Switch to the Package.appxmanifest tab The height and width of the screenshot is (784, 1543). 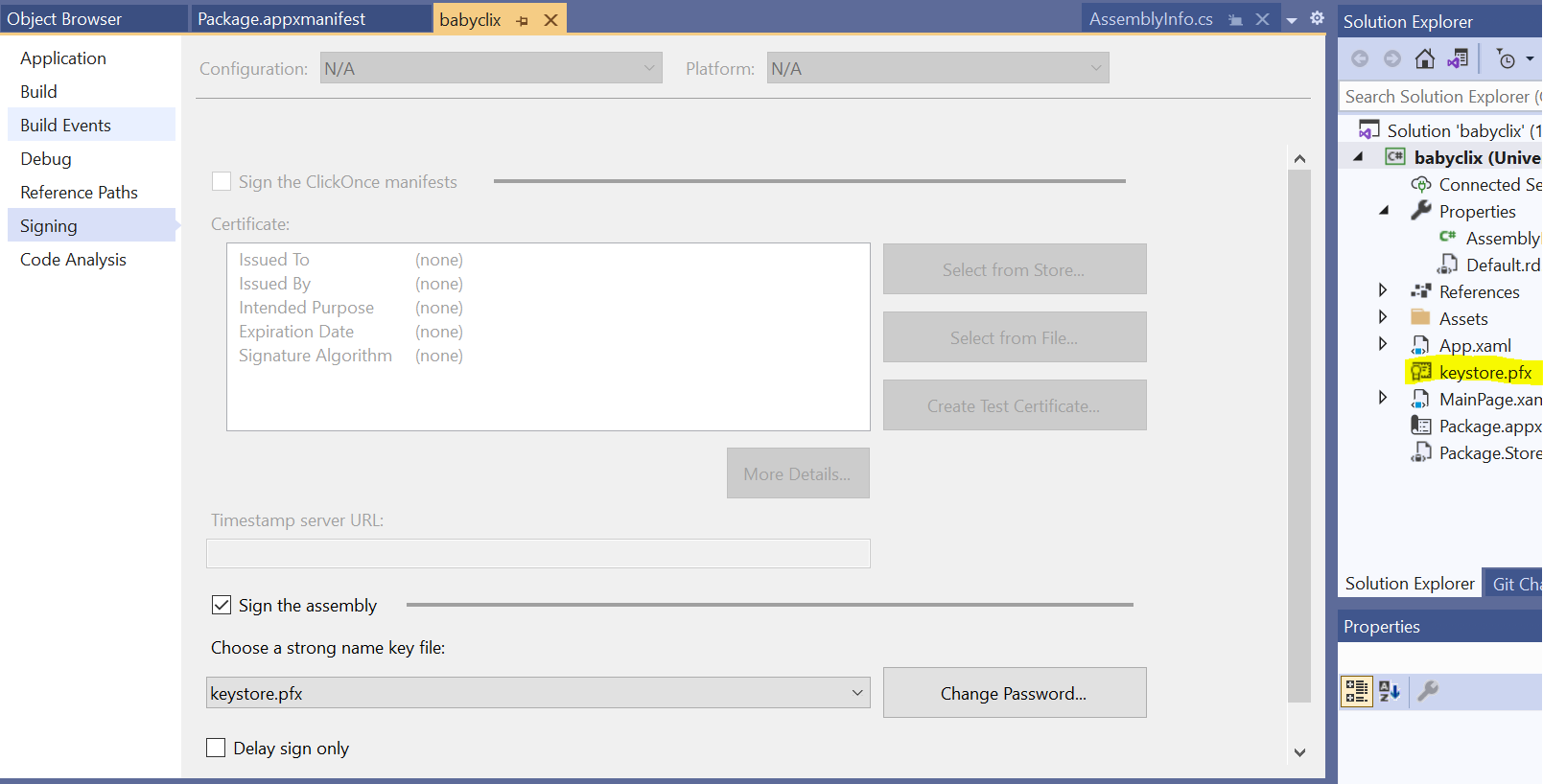(312, 19)
